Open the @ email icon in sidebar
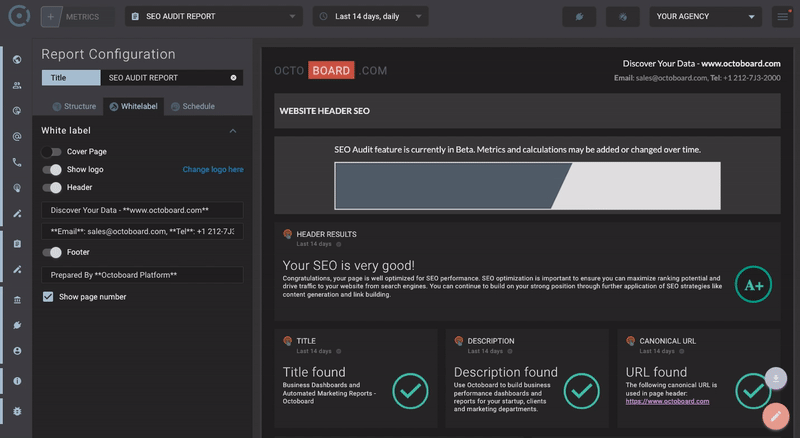This screenshot has height=438, width=800. coord(17,137)
